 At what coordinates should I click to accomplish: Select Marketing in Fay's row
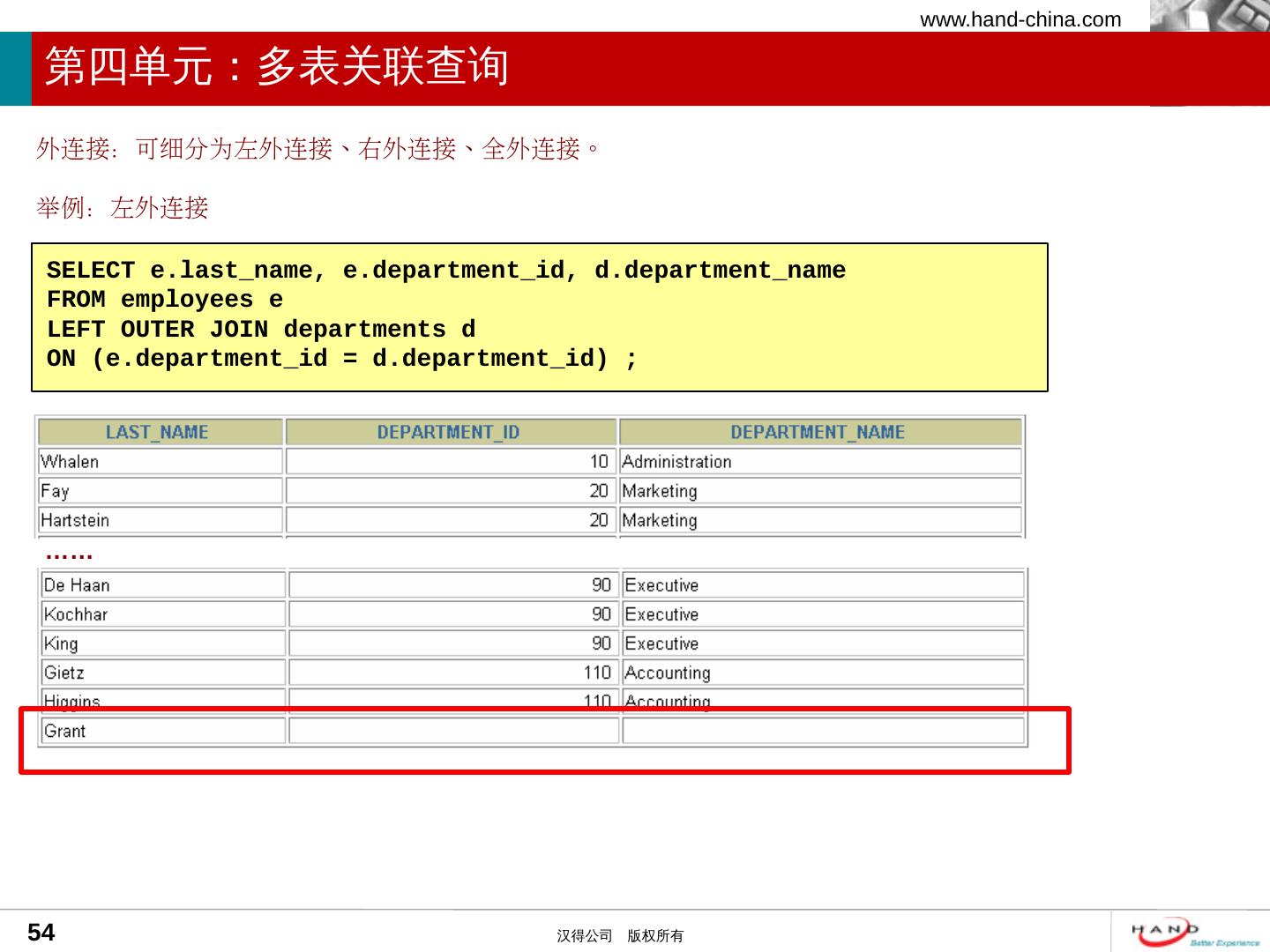tap(820, 491)
